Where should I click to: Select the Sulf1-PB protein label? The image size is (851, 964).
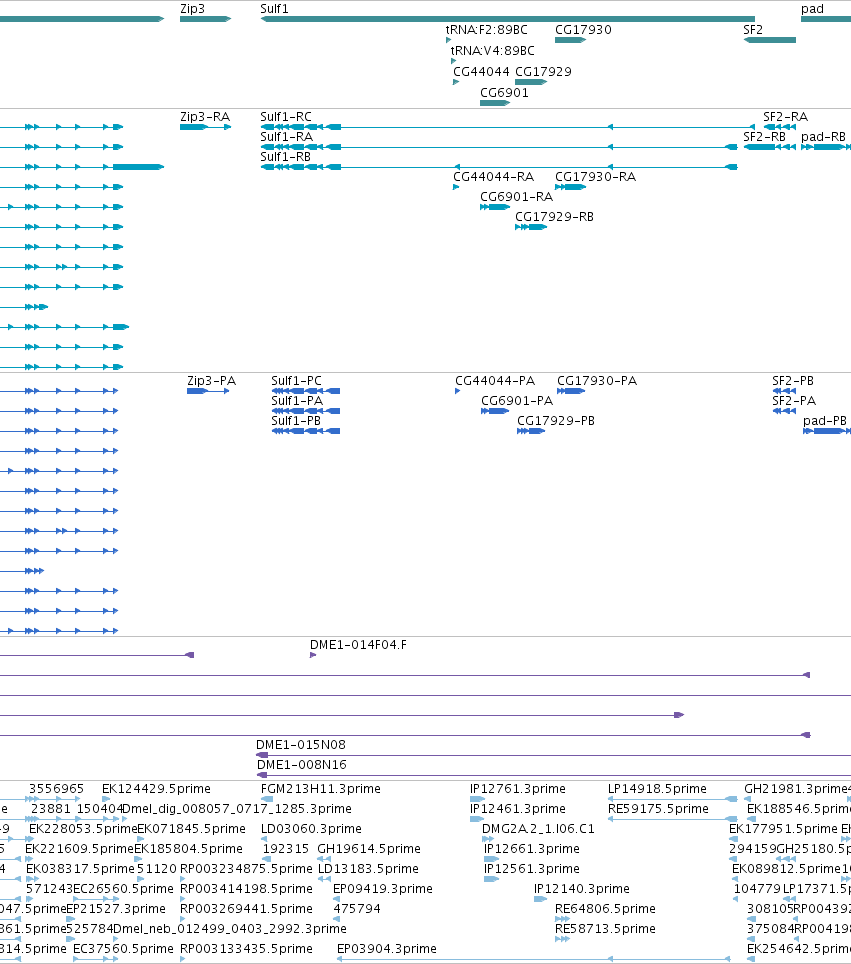(296, 421)
